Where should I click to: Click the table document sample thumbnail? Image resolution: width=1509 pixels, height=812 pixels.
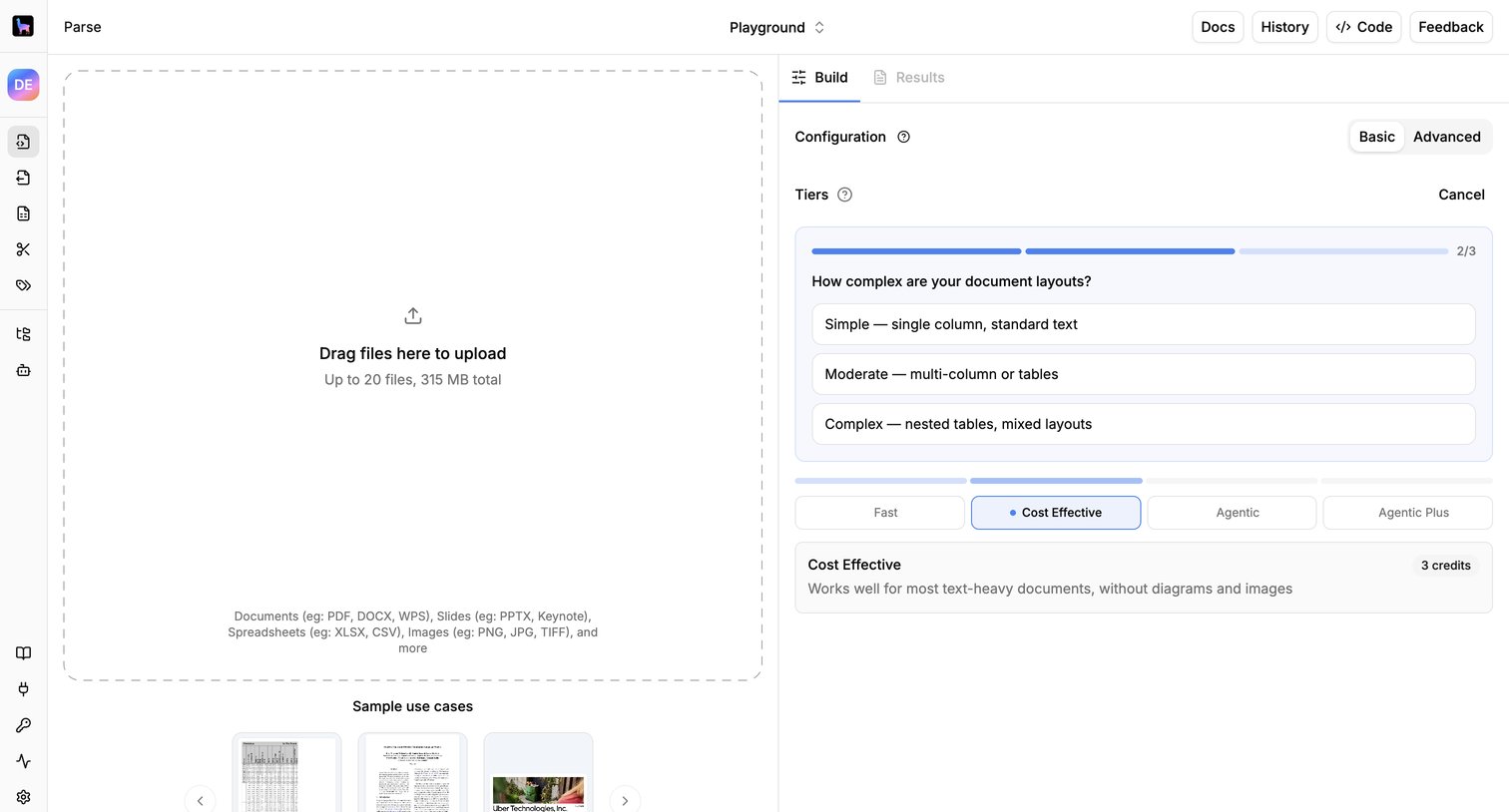(x=286, y=773)
